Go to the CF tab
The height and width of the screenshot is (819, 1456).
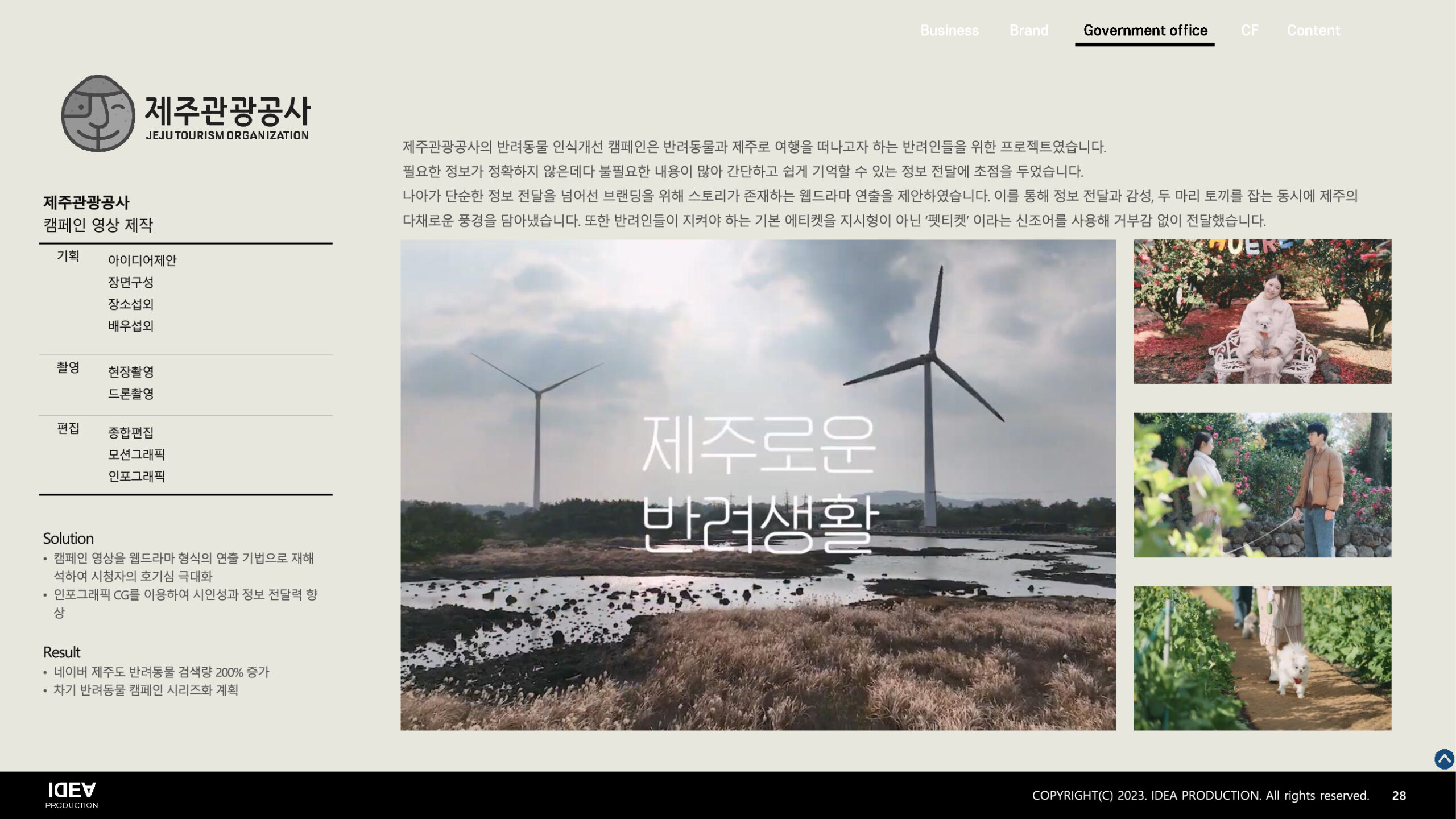coord(1249,30)
